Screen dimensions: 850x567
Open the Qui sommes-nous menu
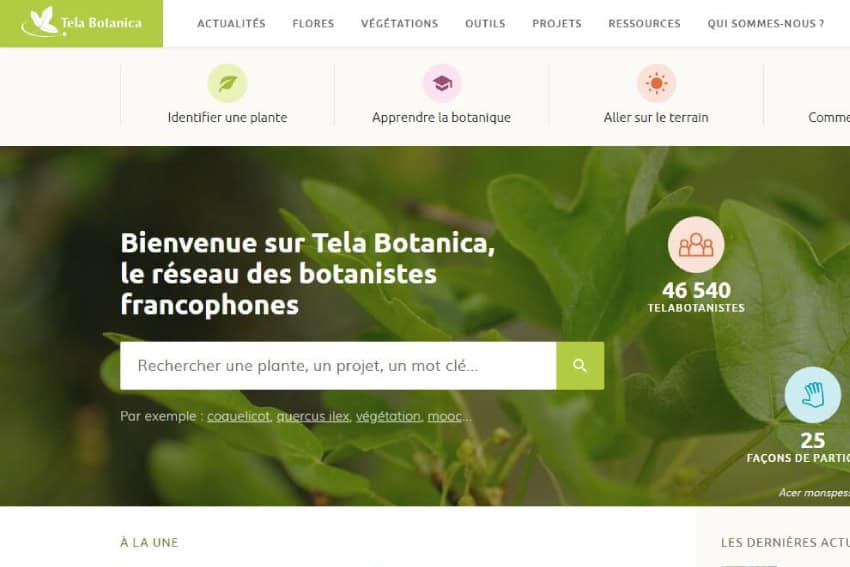[x=765, y=23]
